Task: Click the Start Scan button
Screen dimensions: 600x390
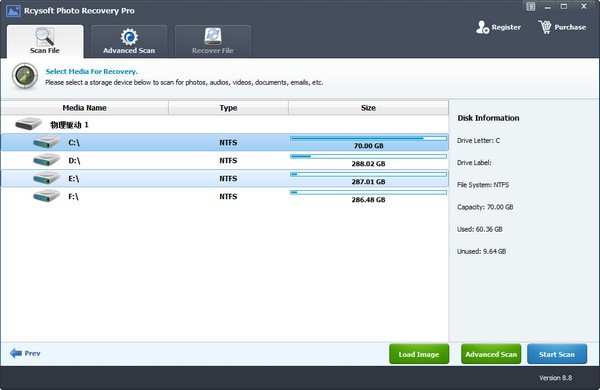Action: (x=557, y=354)
